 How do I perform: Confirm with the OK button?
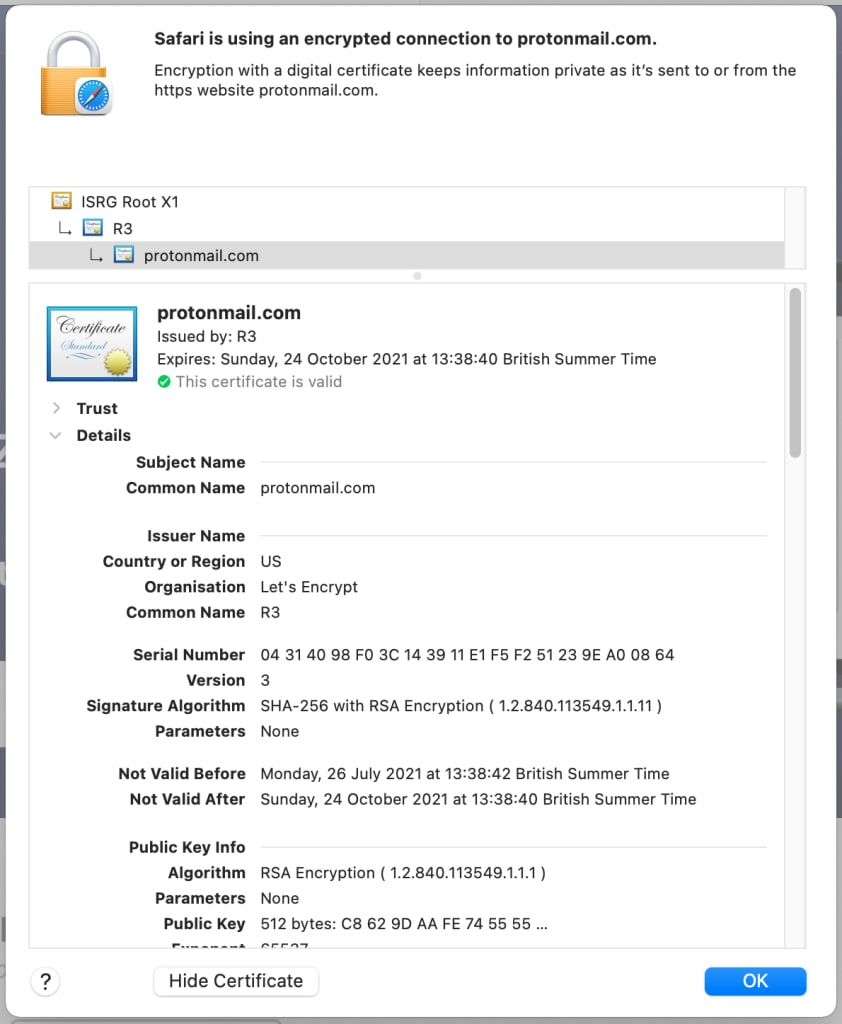755,981
